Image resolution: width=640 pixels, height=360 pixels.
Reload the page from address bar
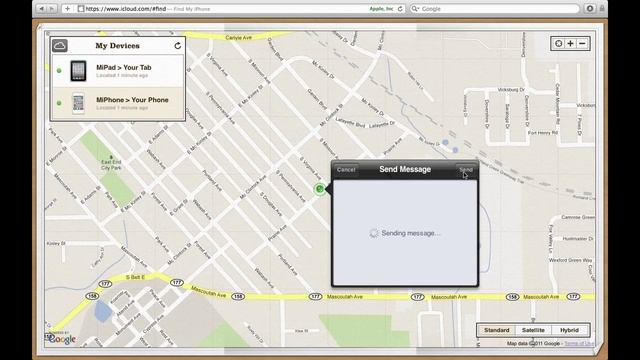point(400,9)
